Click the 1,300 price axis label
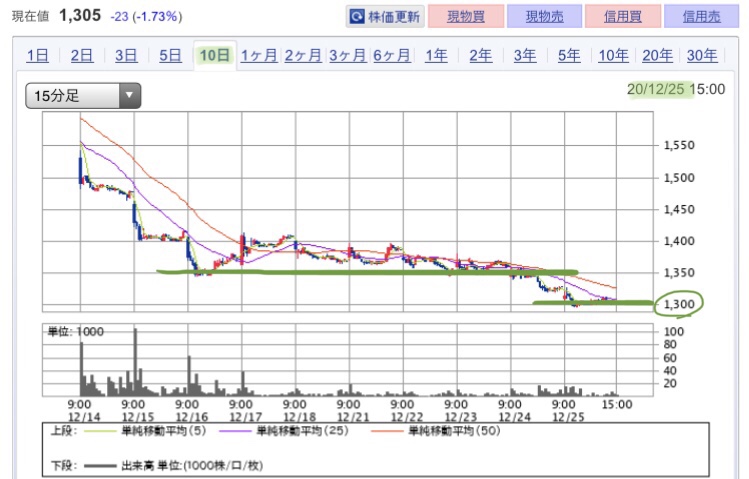Image resolution: width=749 pixels, height=479 pixels. click(x=679, y=304)
